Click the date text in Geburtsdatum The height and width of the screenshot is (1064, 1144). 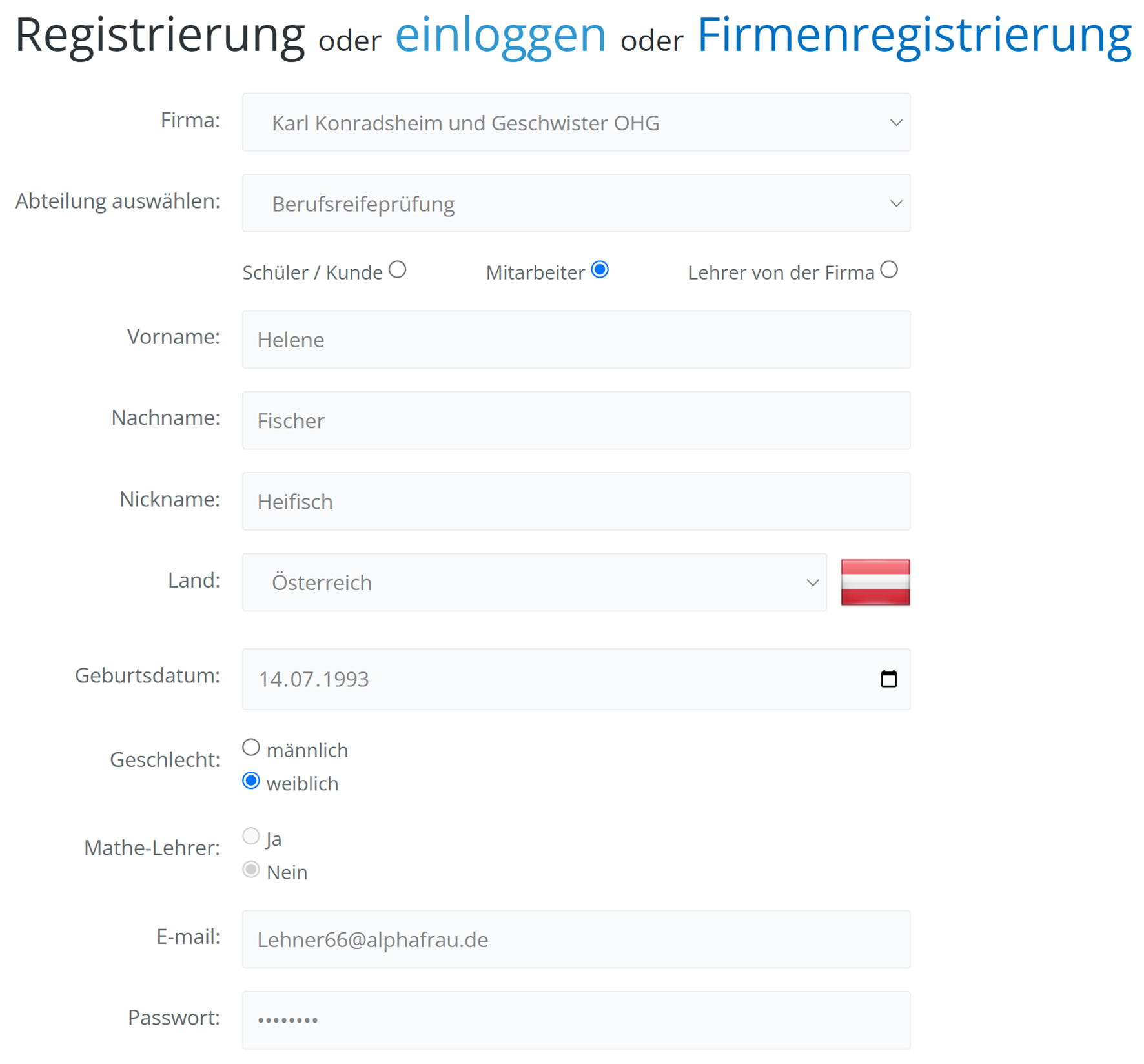314,679
